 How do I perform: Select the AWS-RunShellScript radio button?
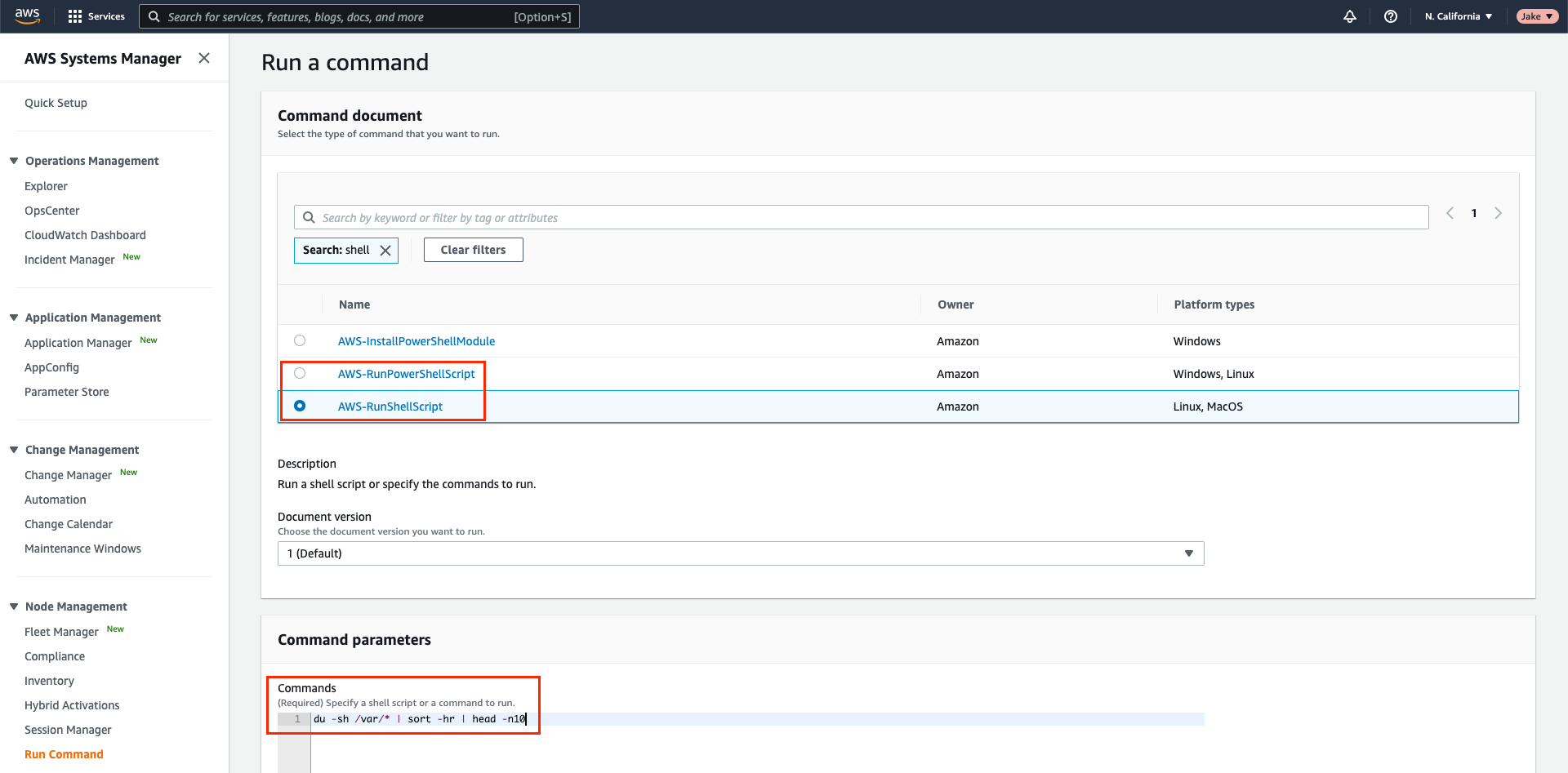point(300,405)
